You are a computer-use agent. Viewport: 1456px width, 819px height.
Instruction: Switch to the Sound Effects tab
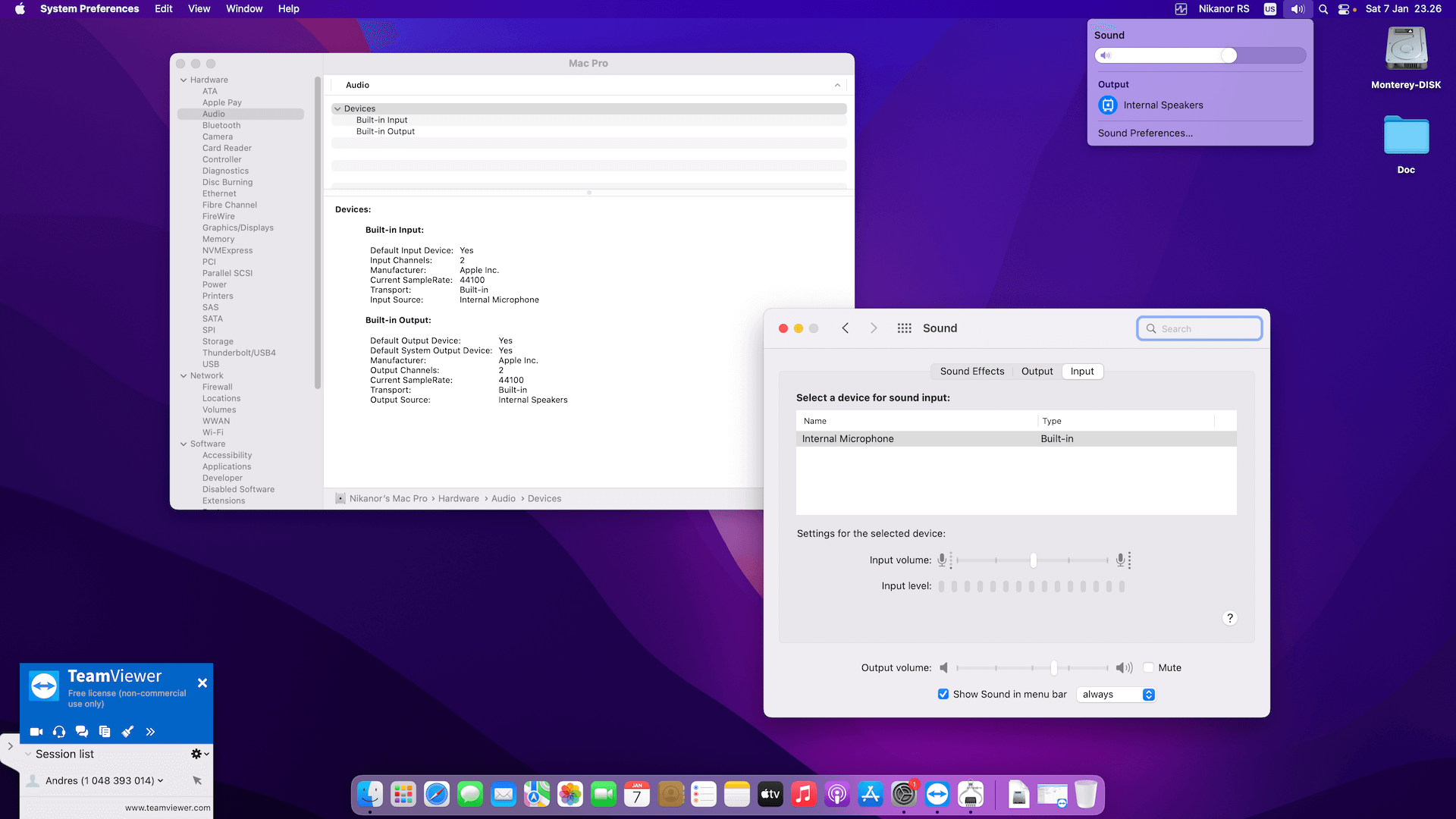click(x=971, y=372)
